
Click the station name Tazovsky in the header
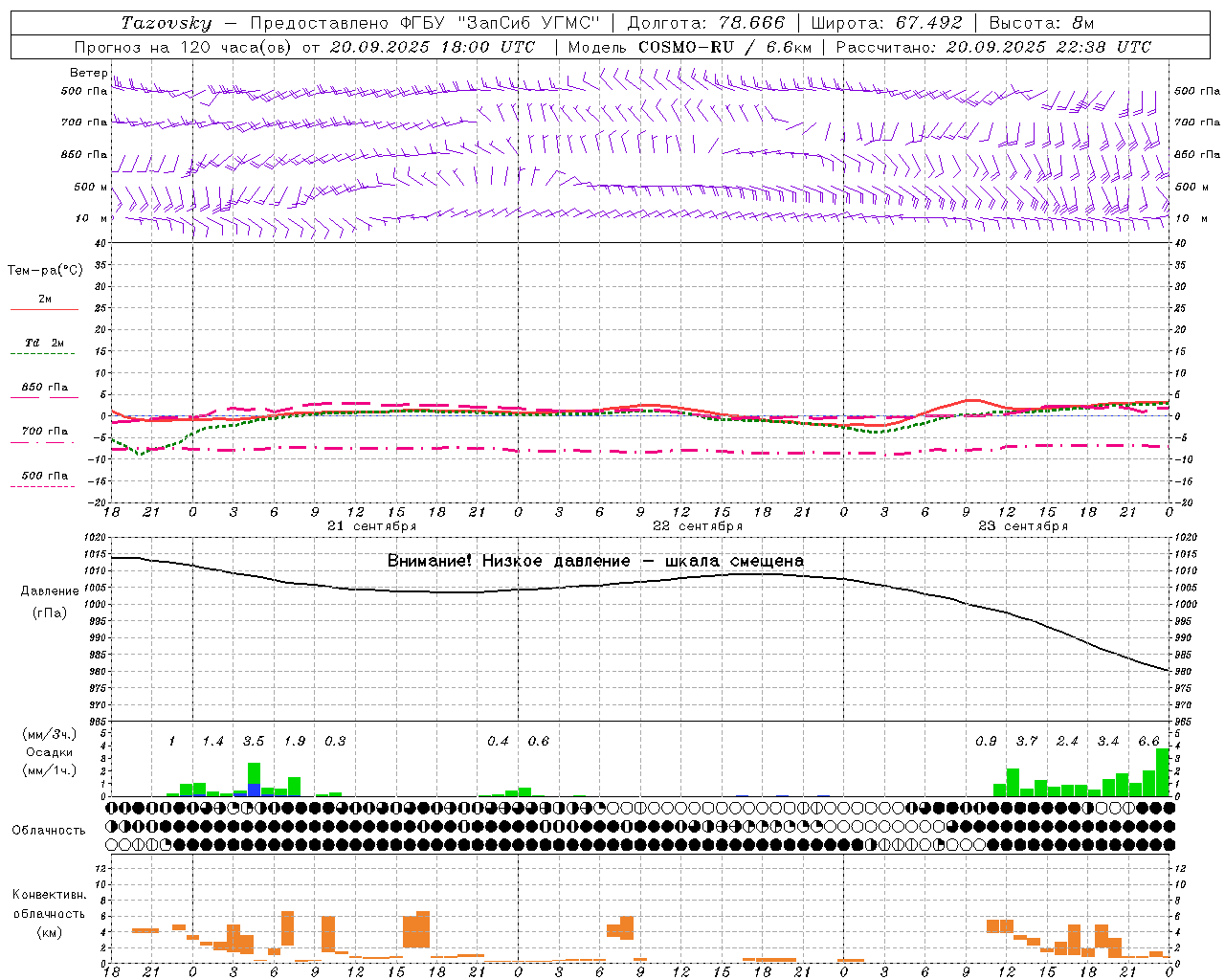click(166, 23)
